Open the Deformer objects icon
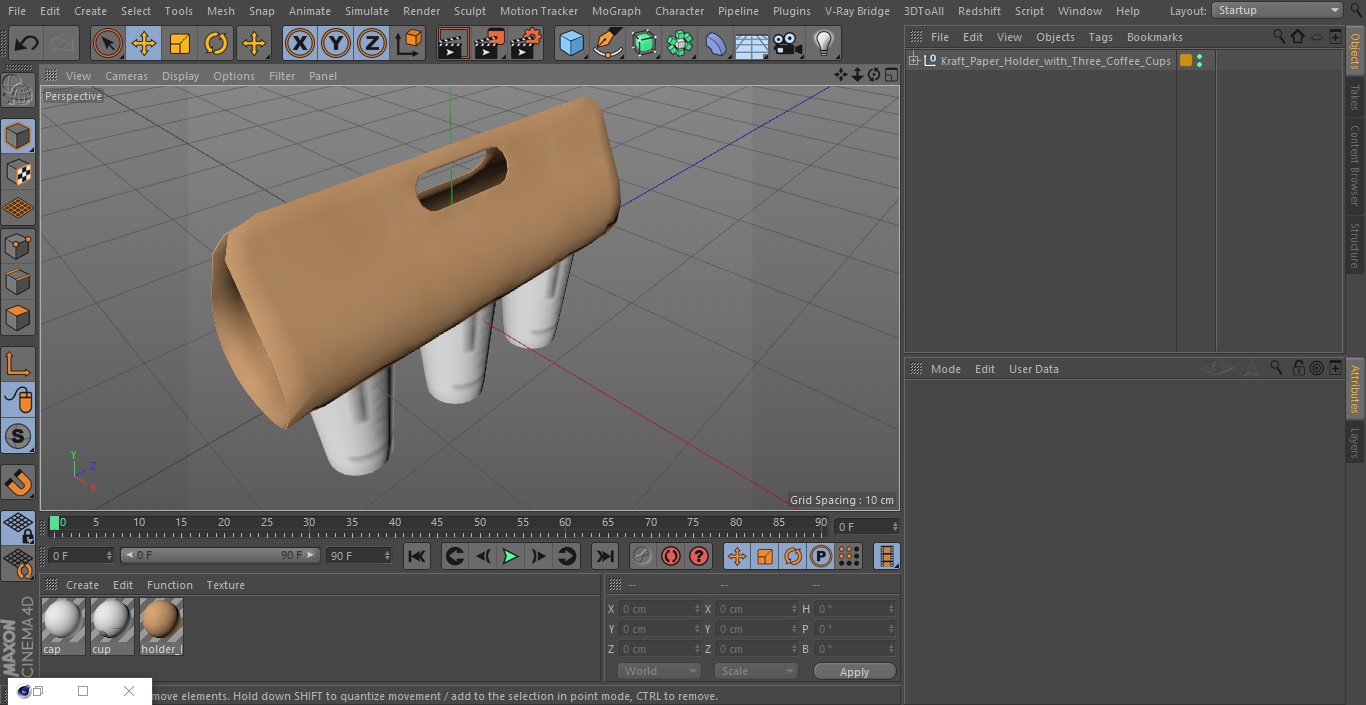 [716, 43]
